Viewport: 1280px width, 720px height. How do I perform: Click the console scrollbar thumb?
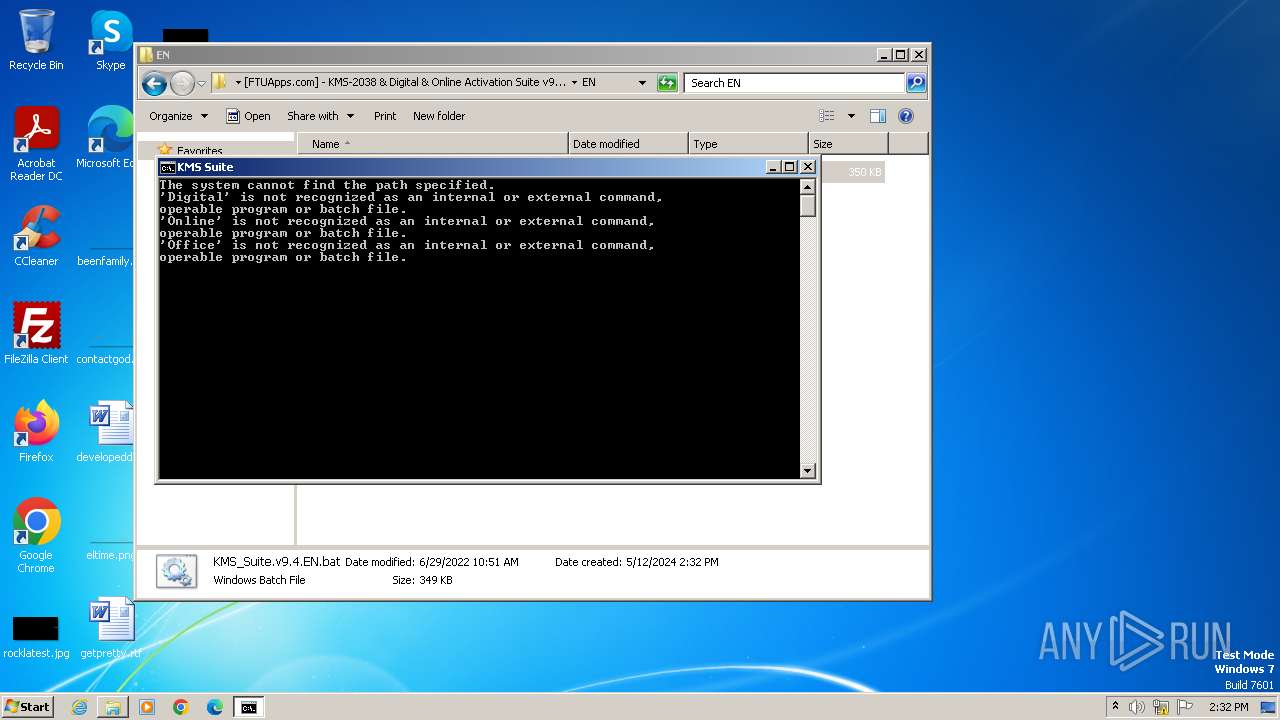pos(808,206)
